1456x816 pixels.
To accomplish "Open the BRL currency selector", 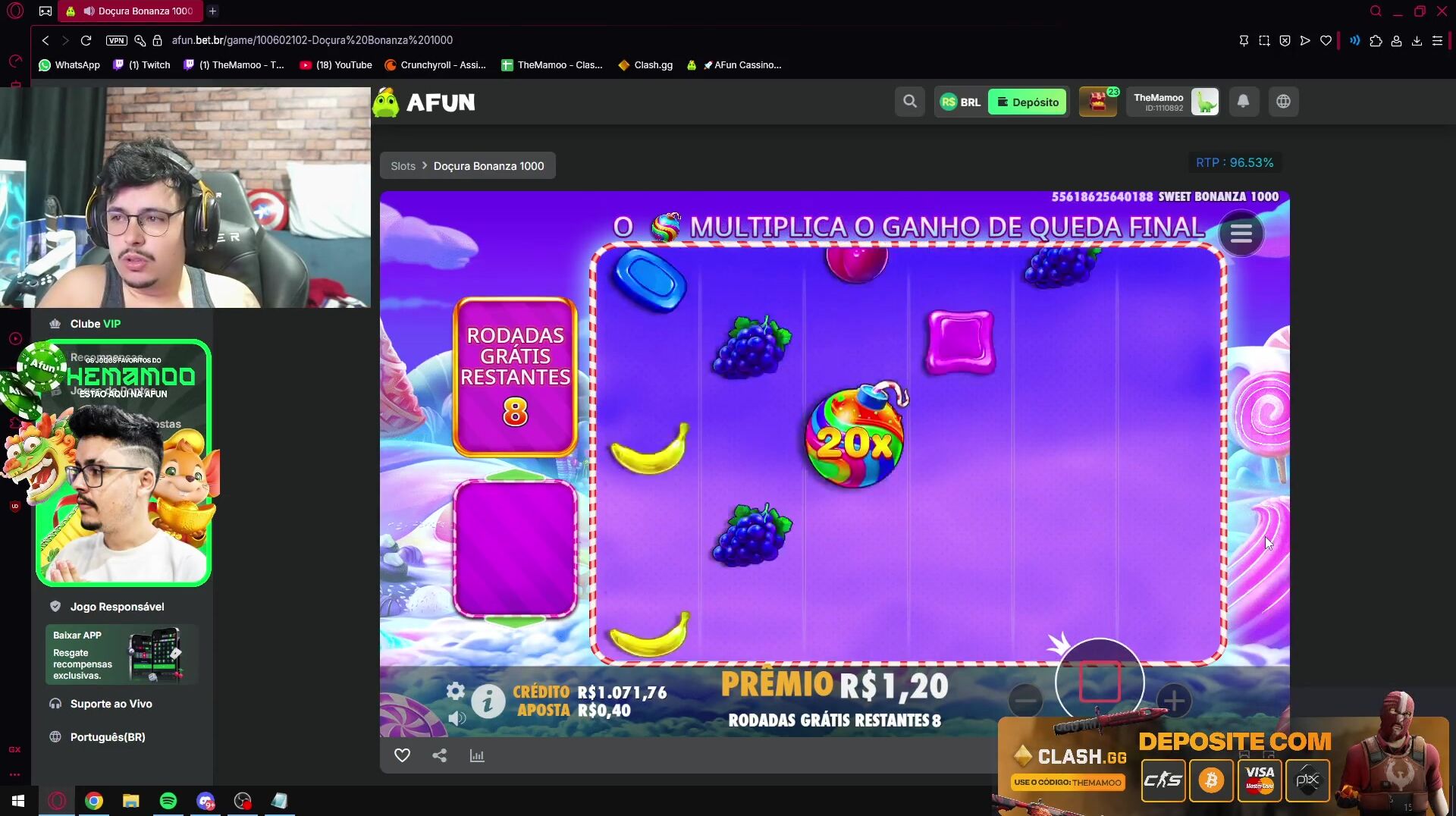I will (x=961, y=102).
